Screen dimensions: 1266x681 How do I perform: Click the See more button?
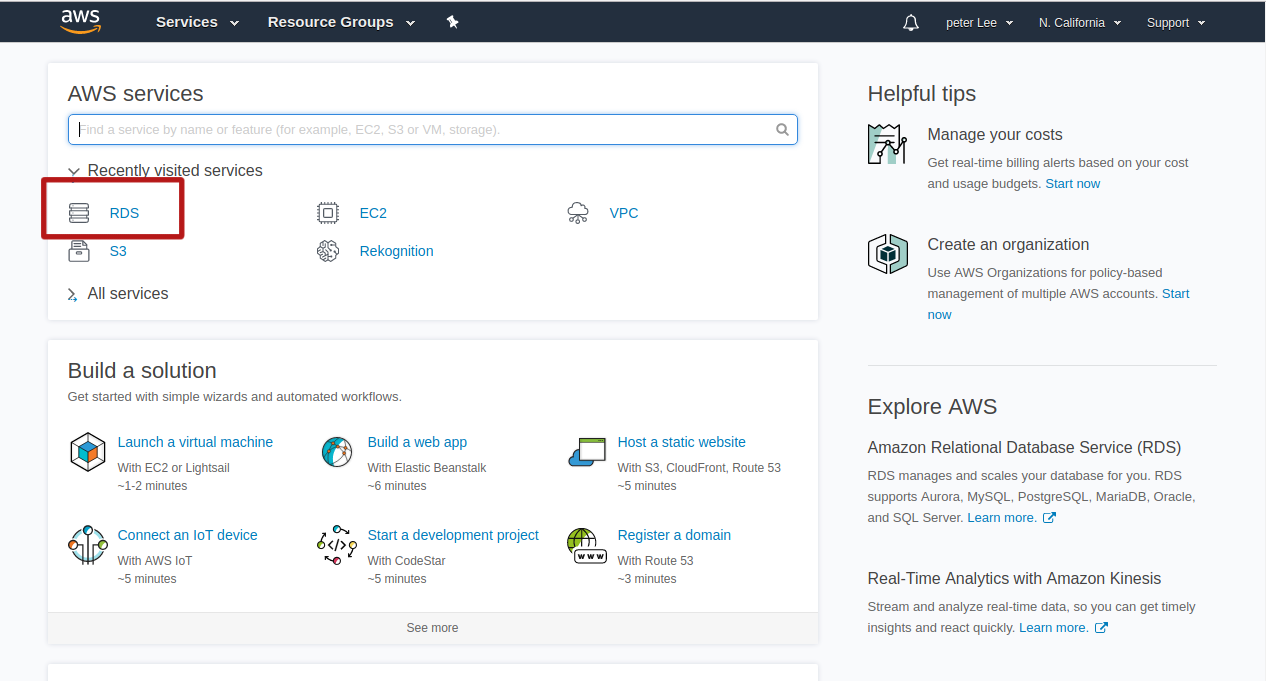click(x=432, y=628)
